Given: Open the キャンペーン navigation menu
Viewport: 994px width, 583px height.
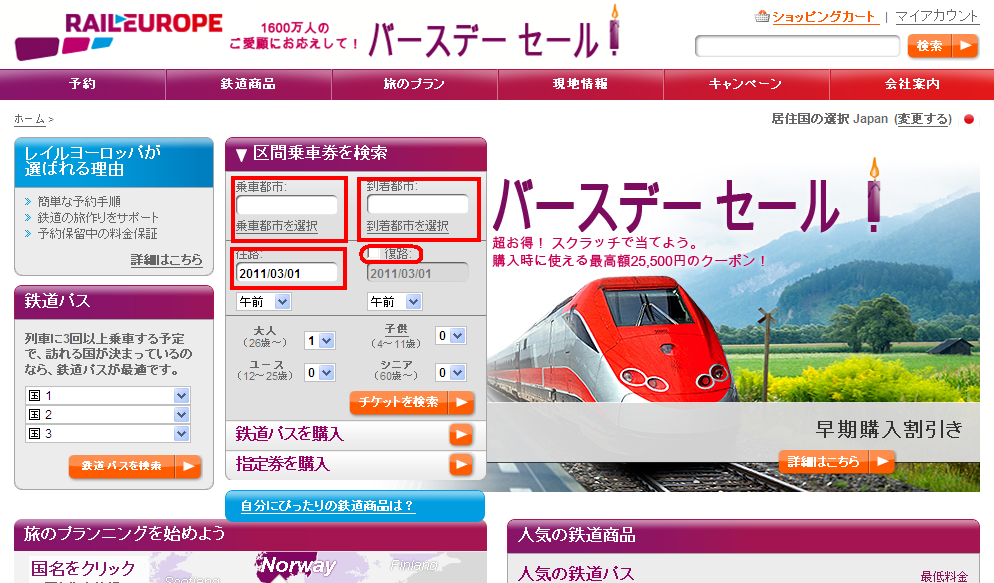Looking at the screenshot, I should pos(745,84).
